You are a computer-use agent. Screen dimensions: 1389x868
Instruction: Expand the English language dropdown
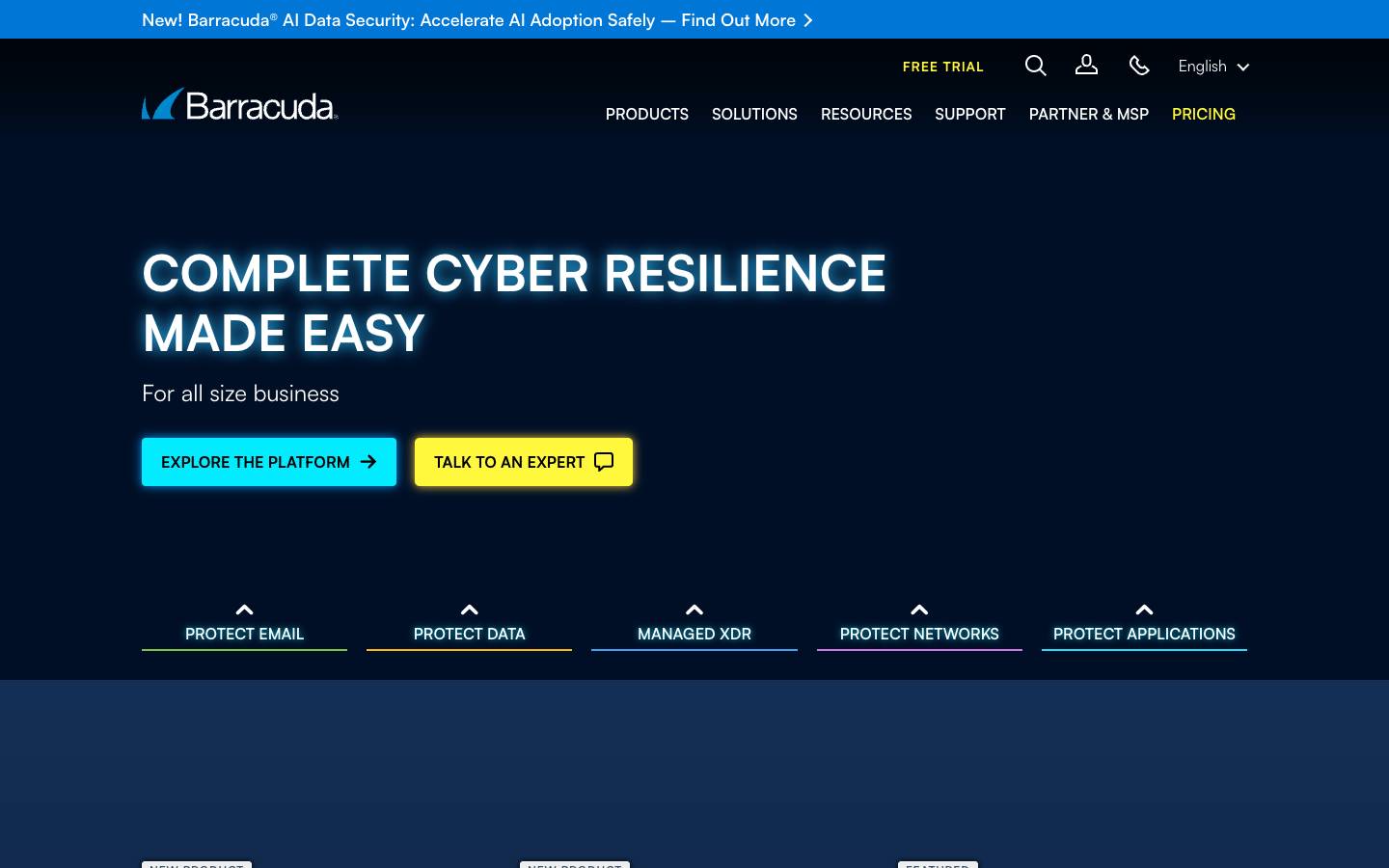click(1213, 67)
